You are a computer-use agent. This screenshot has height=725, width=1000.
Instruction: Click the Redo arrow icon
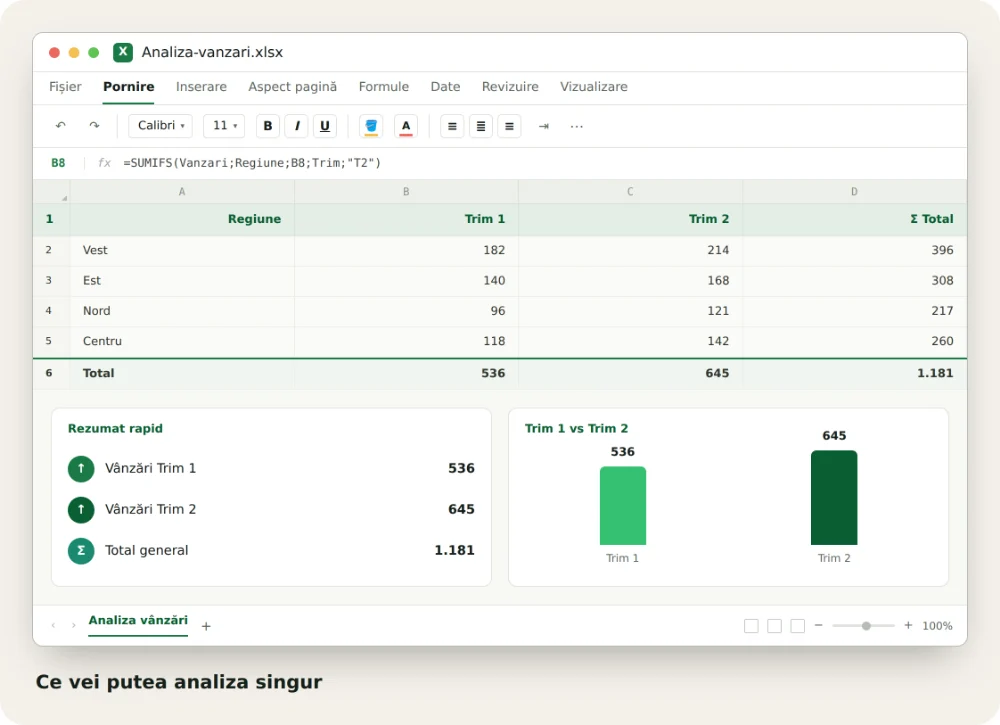(94, 126)
